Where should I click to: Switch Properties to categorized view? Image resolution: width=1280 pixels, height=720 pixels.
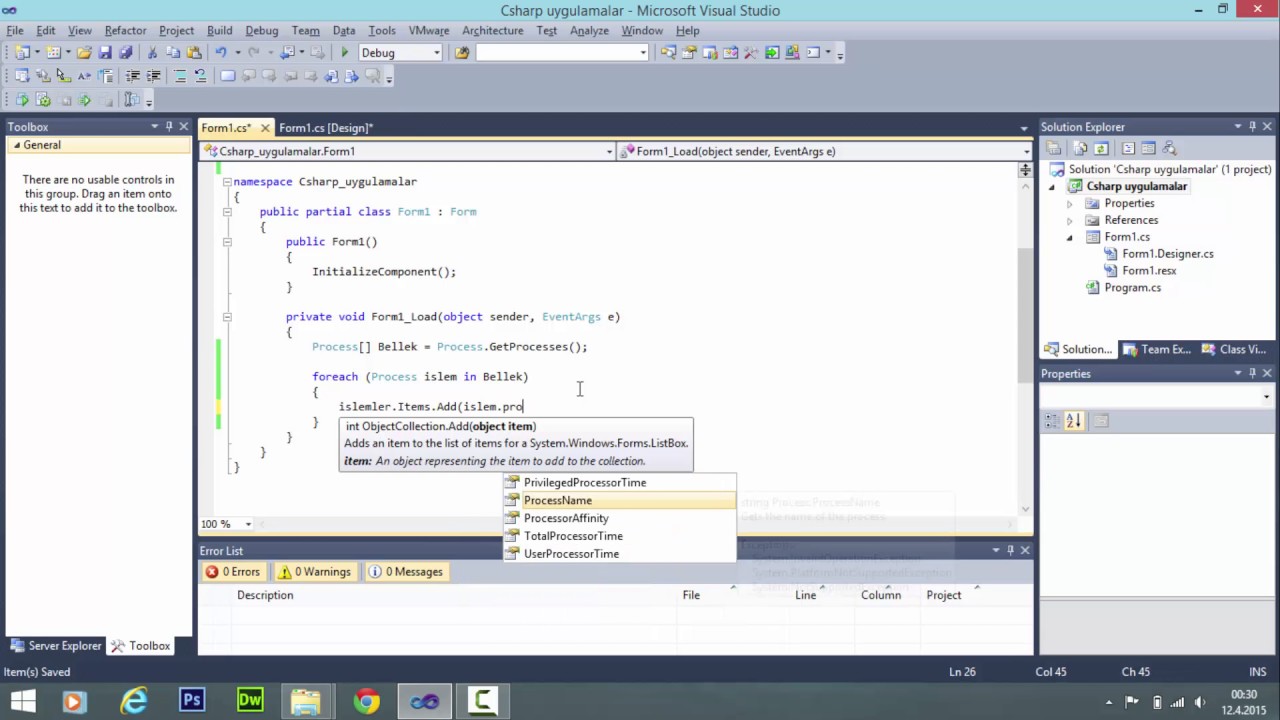1052,421
